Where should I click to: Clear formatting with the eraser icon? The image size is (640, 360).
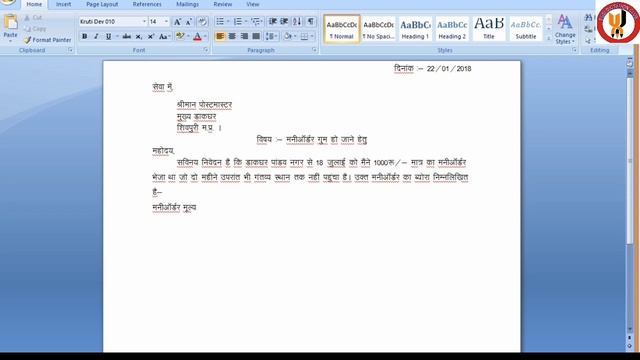202,22
